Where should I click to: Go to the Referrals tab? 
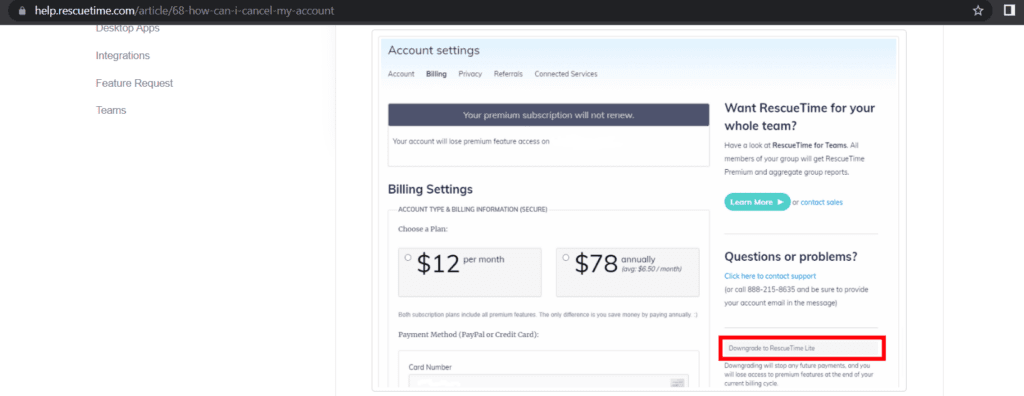508,74
